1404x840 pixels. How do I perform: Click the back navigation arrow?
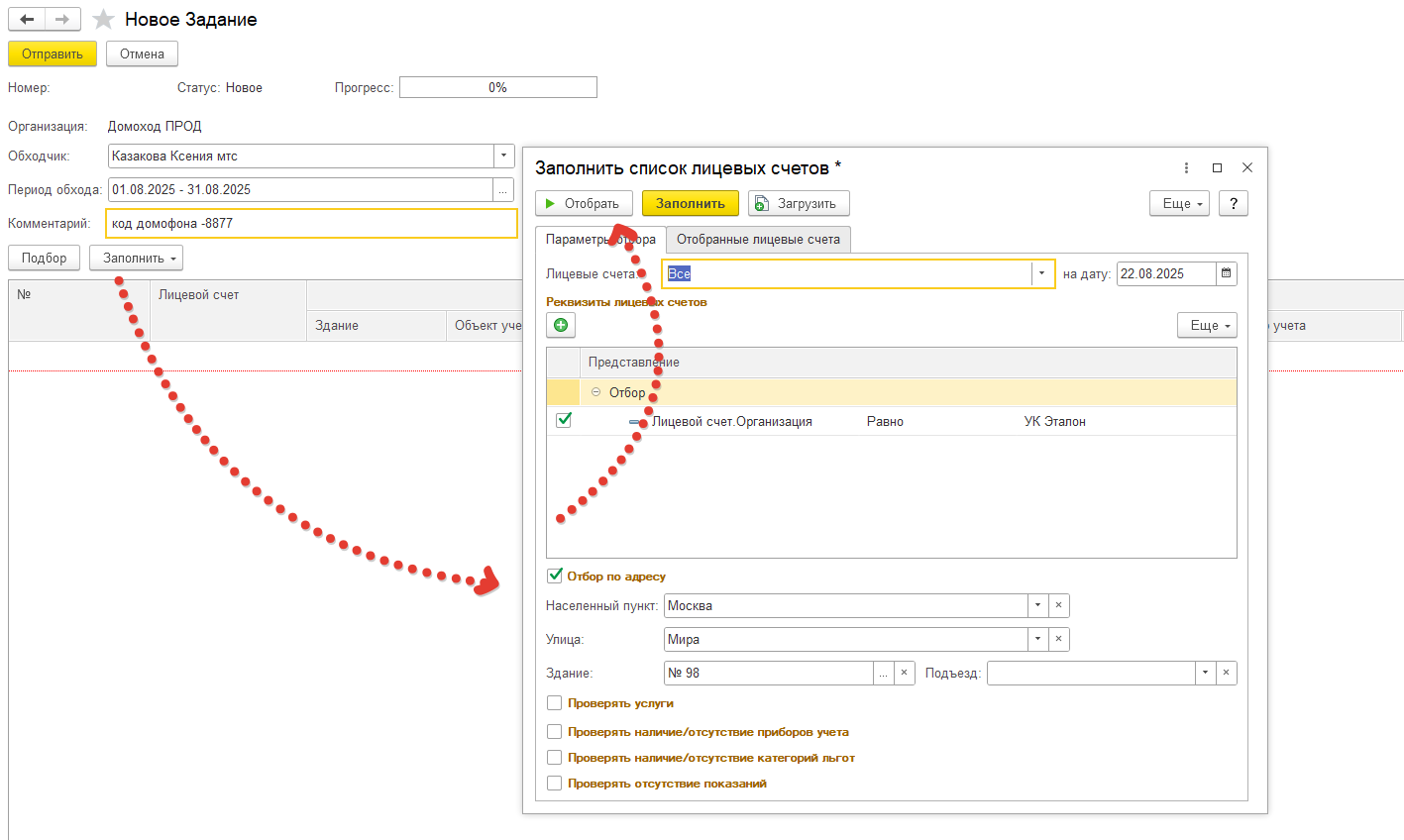(27, 20)
